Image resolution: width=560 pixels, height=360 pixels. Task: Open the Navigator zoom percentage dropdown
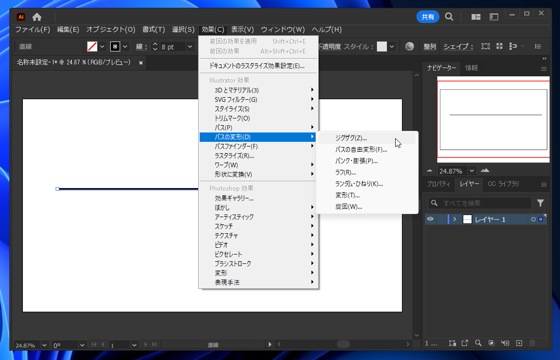pyautogui.click(x=472, y=171)
